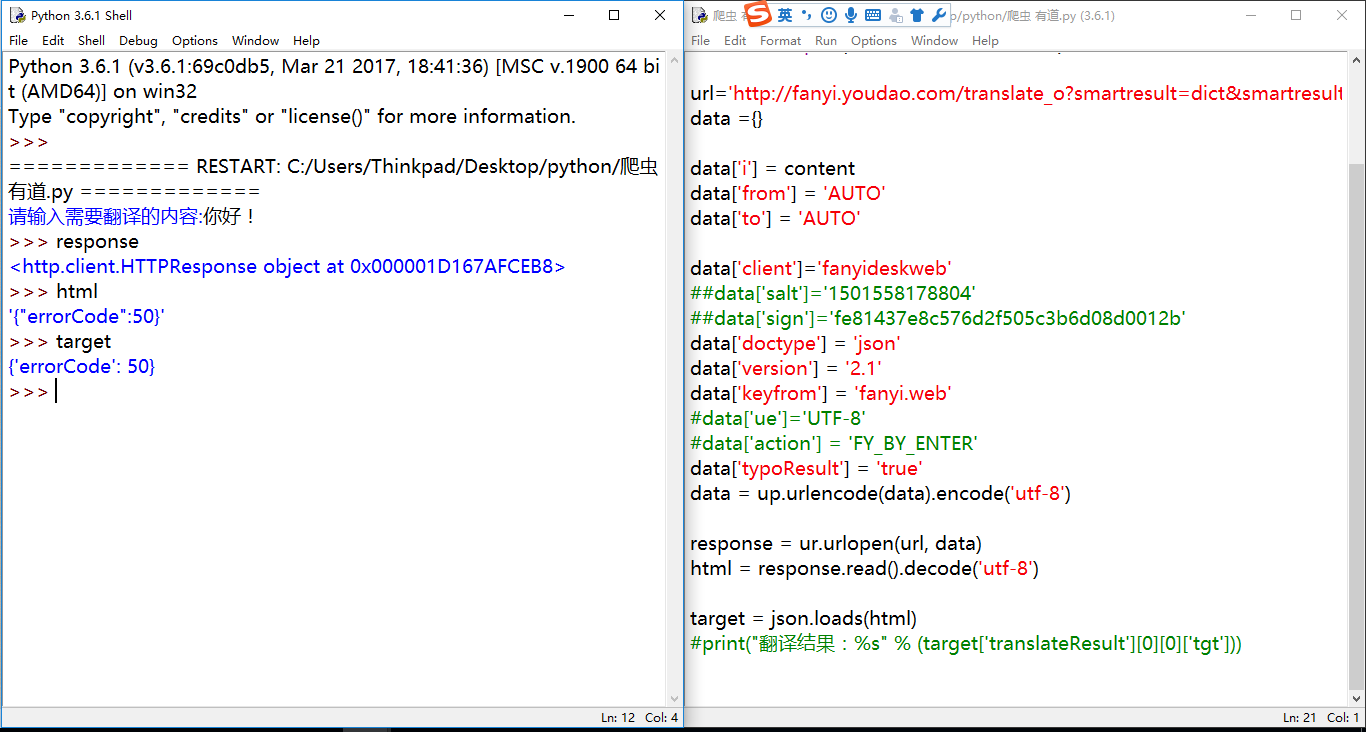Open File menu in the editor window
Image resolution: width=1366 pixels, height=732 pixels.
pyautogui.click(x=700, y=41)
